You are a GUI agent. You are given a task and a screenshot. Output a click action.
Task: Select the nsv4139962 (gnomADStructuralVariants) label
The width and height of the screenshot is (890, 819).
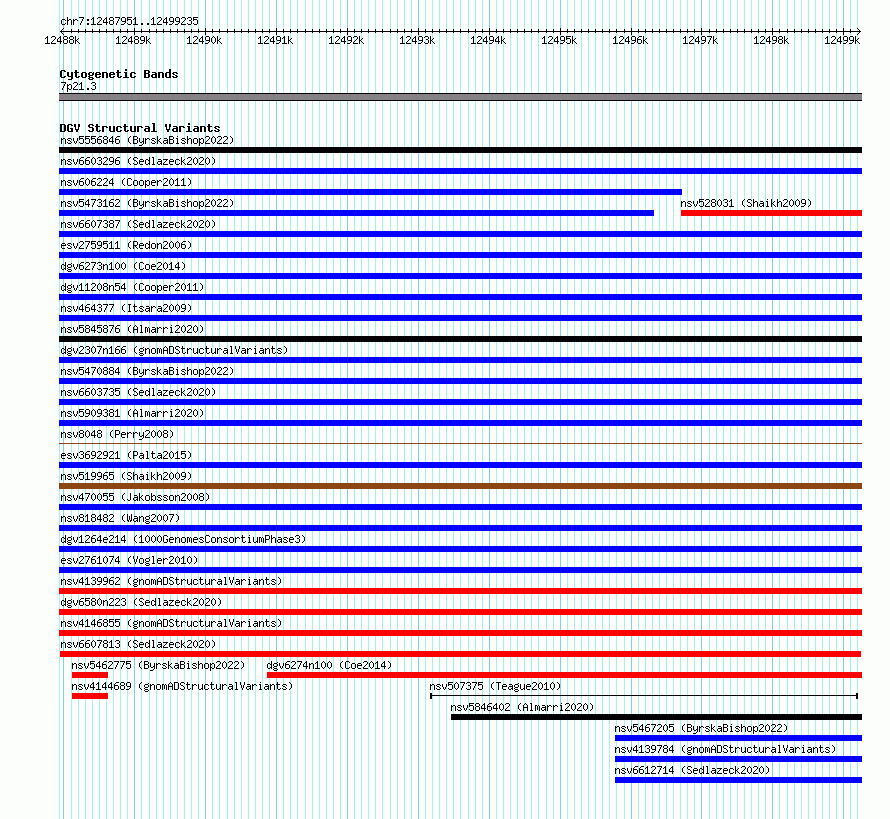coord(171,581)
